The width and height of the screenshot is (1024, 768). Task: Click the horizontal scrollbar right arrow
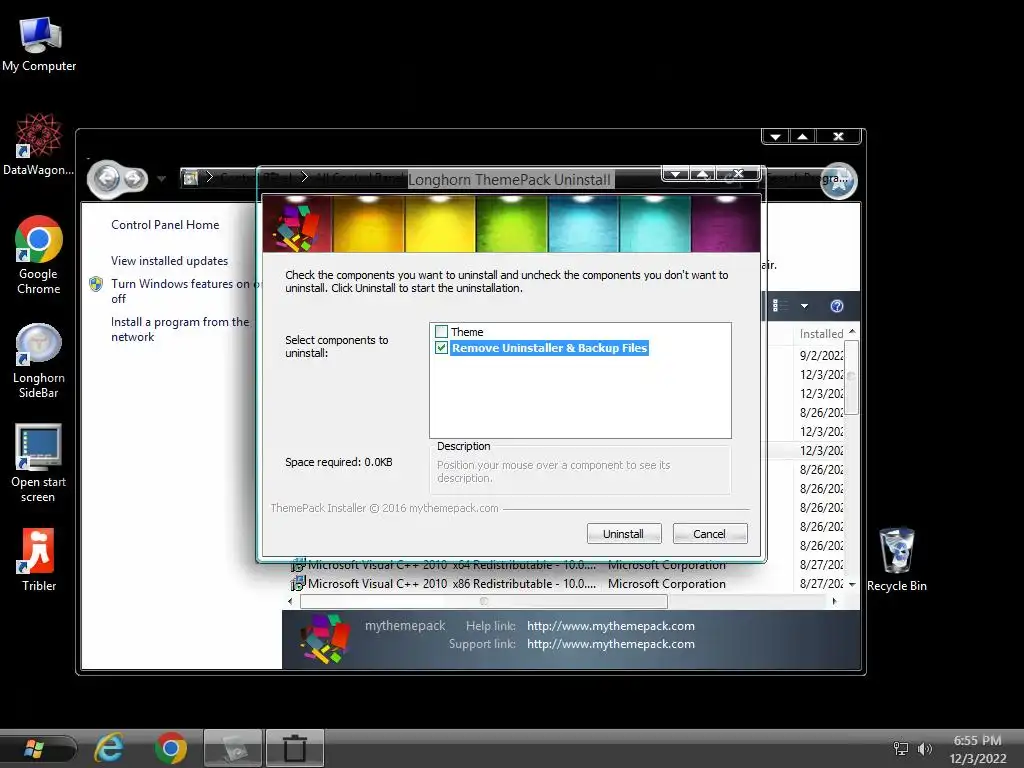pos(834,601)
